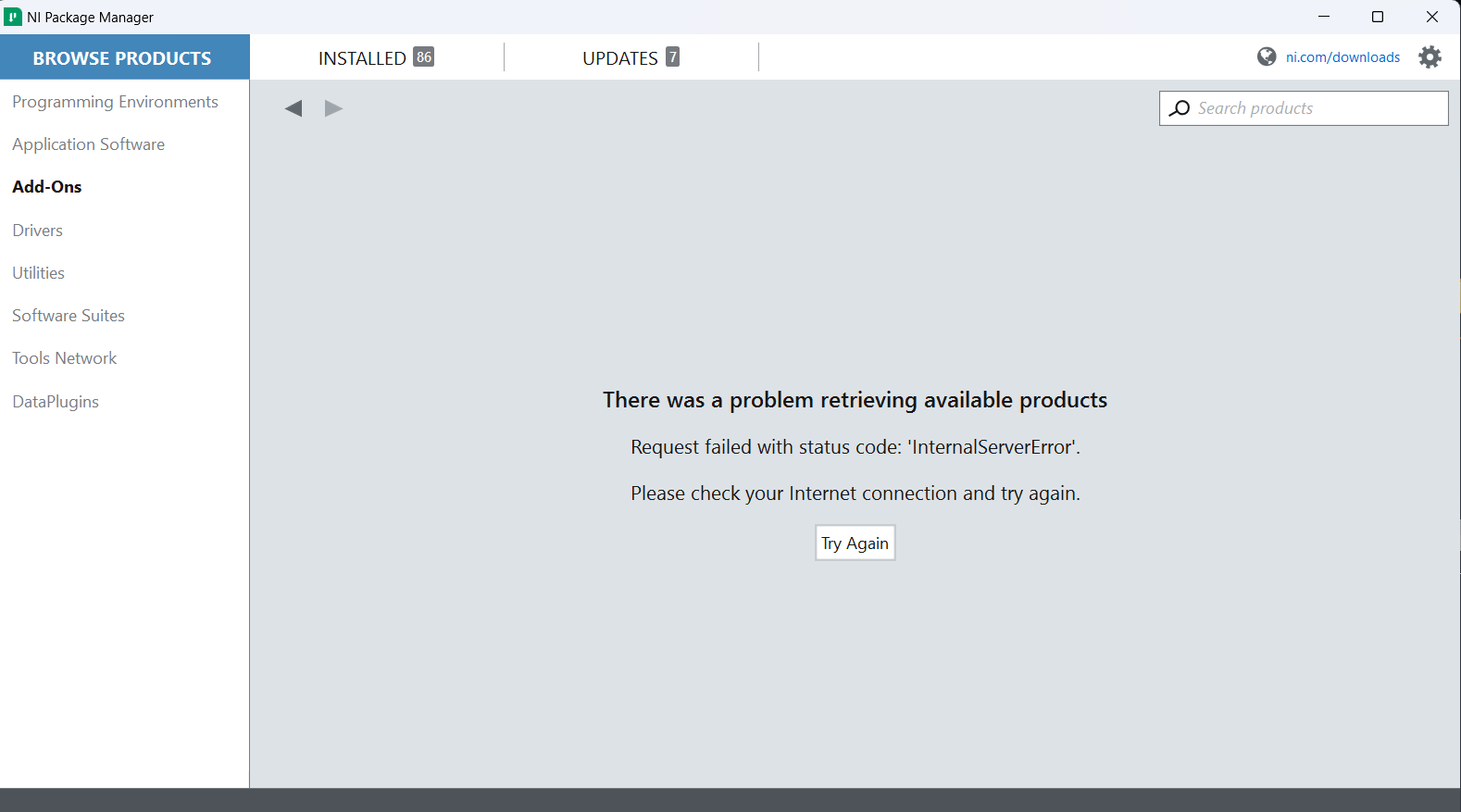Click the Try Again button
The height and width of the screenshot is (812, 1461).
click(855, 543)
